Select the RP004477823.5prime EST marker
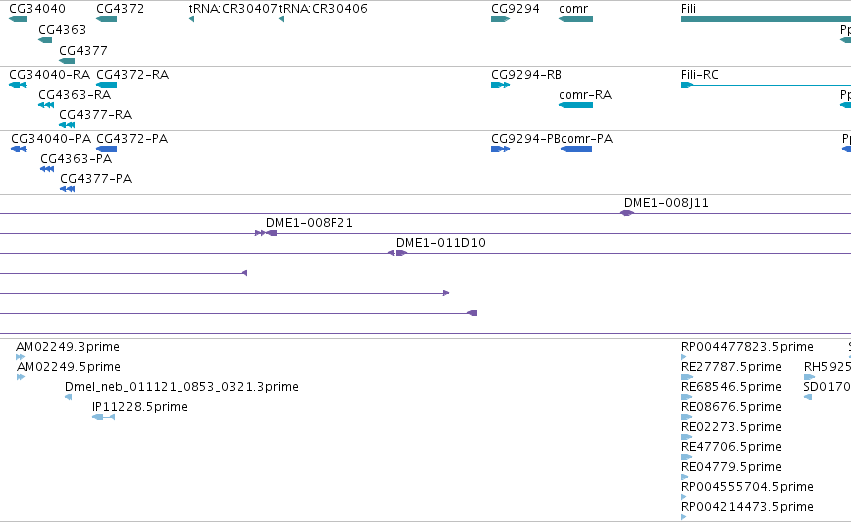Screen dimensions: 851x522 tap(683, 357)
